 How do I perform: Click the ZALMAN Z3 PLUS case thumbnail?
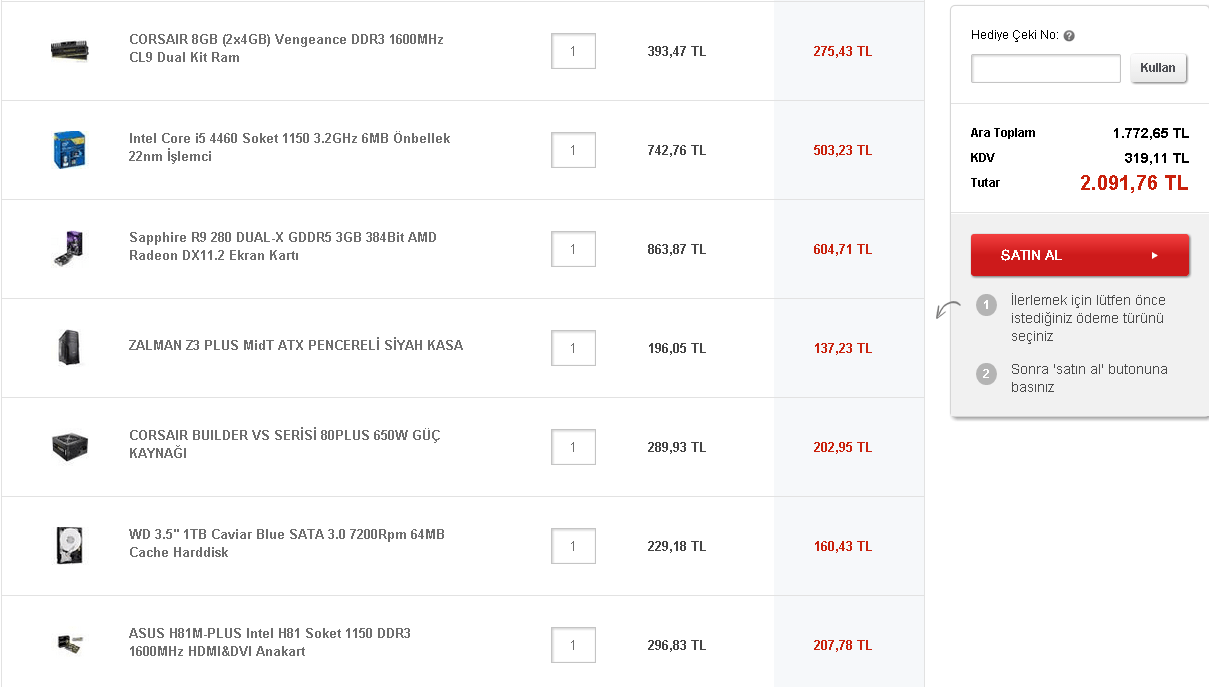coord(69,347)
